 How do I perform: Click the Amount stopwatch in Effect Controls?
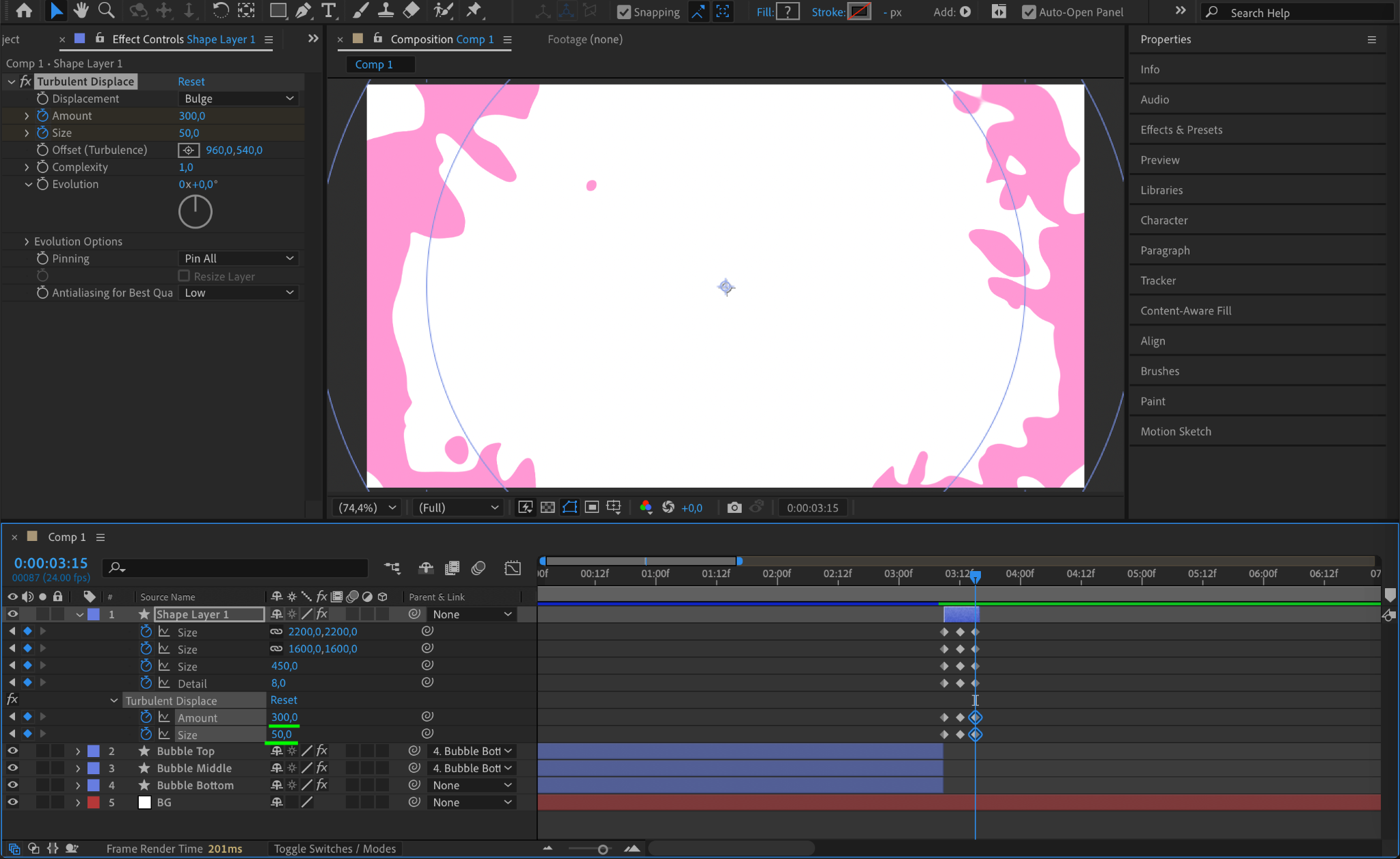tap(42, 116)
